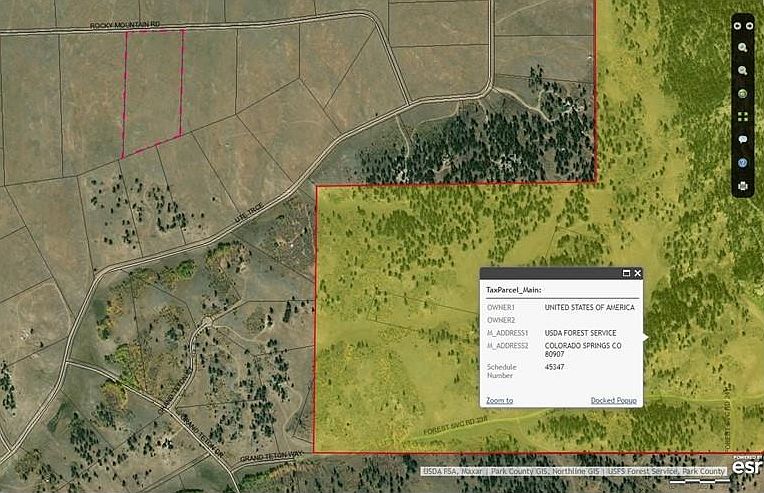Click the globe default extent icon
764x493 pixels.
click(x=743, y=94)
